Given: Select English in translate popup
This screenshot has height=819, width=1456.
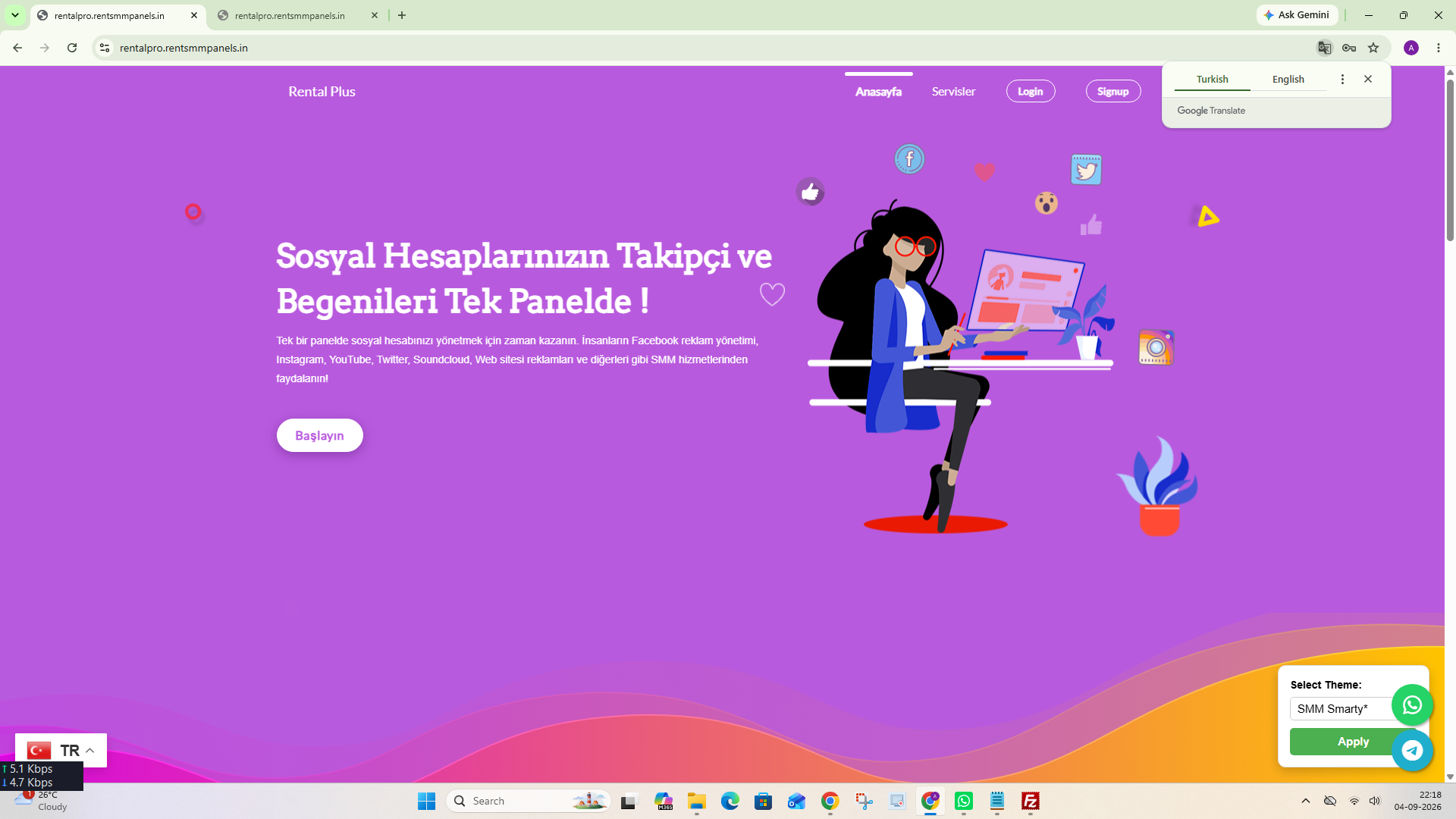Looking at the screenshot, I should click(x=1288, y=80).
